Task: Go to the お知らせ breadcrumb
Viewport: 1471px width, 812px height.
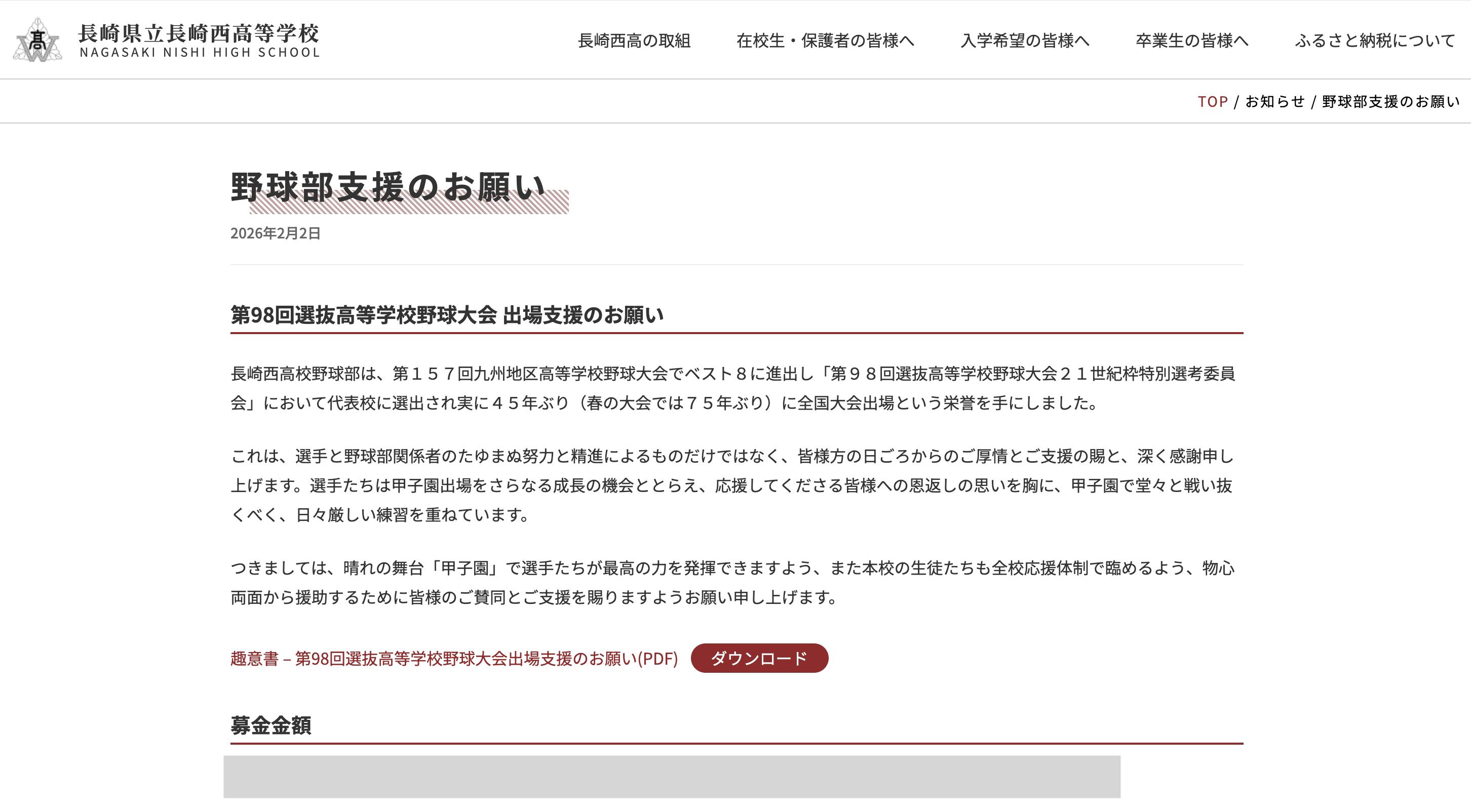Action: [x=1274, y=102]
